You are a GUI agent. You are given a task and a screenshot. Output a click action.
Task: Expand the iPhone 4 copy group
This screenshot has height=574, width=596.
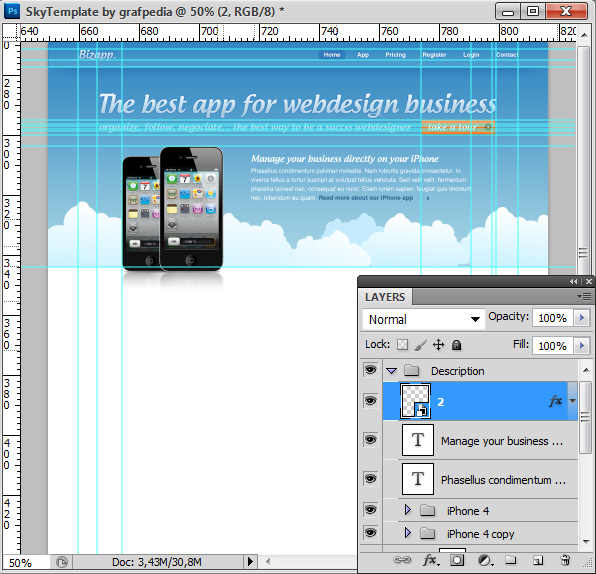click(x=408, y=533)
